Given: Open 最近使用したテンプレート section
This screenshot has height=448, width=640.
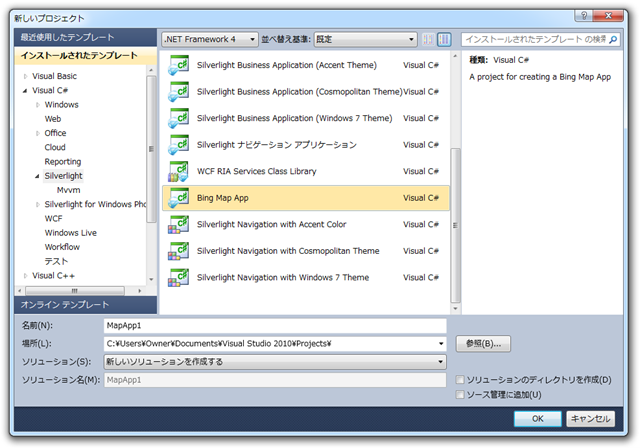Looking at the screenshot, I should pyautogui.click(x=85, y=38).
